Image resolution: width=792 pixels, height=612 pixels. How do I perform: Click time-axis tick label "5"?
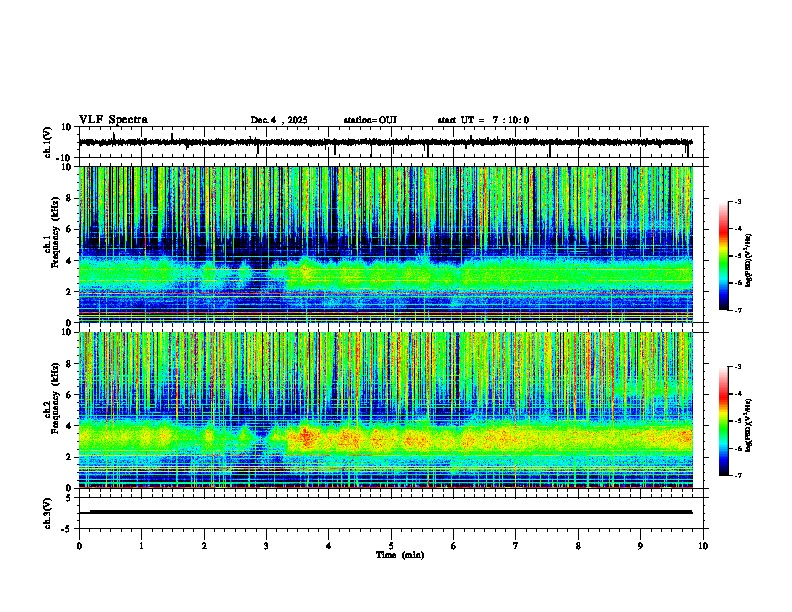(x=391, y=546)
